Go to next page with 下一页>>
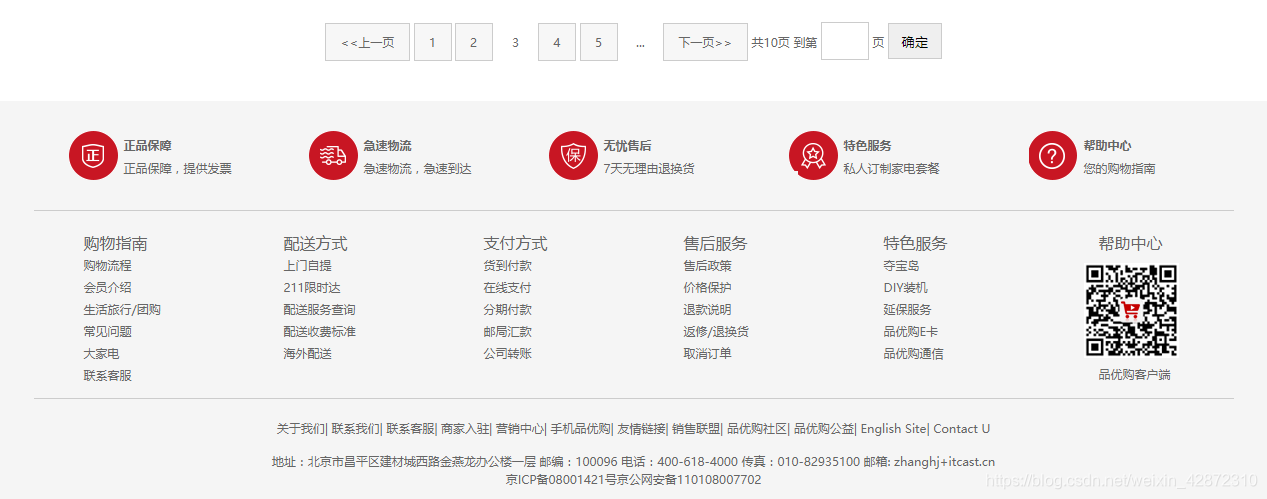 [x=705, y=42]
